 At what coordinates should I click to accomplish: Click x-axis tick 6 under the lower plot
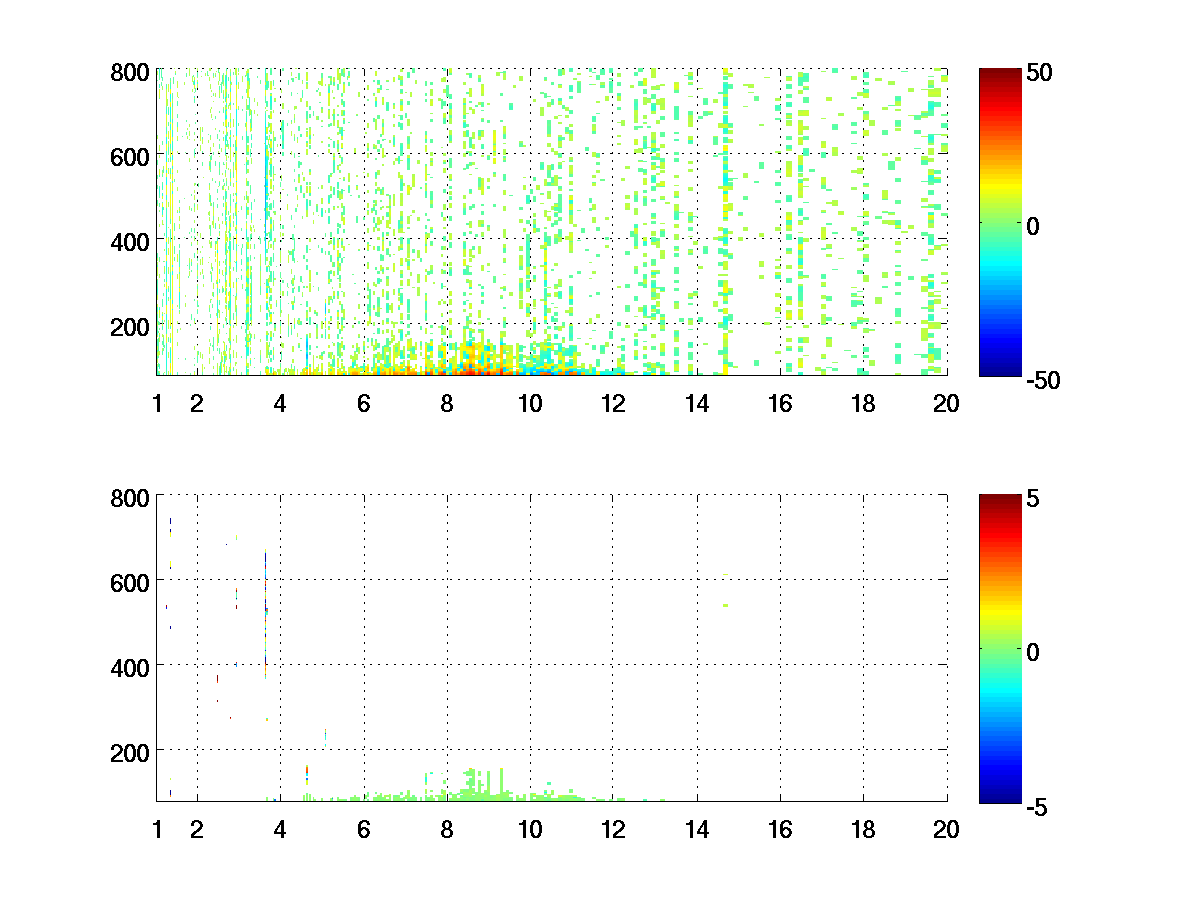pos(364,829)
